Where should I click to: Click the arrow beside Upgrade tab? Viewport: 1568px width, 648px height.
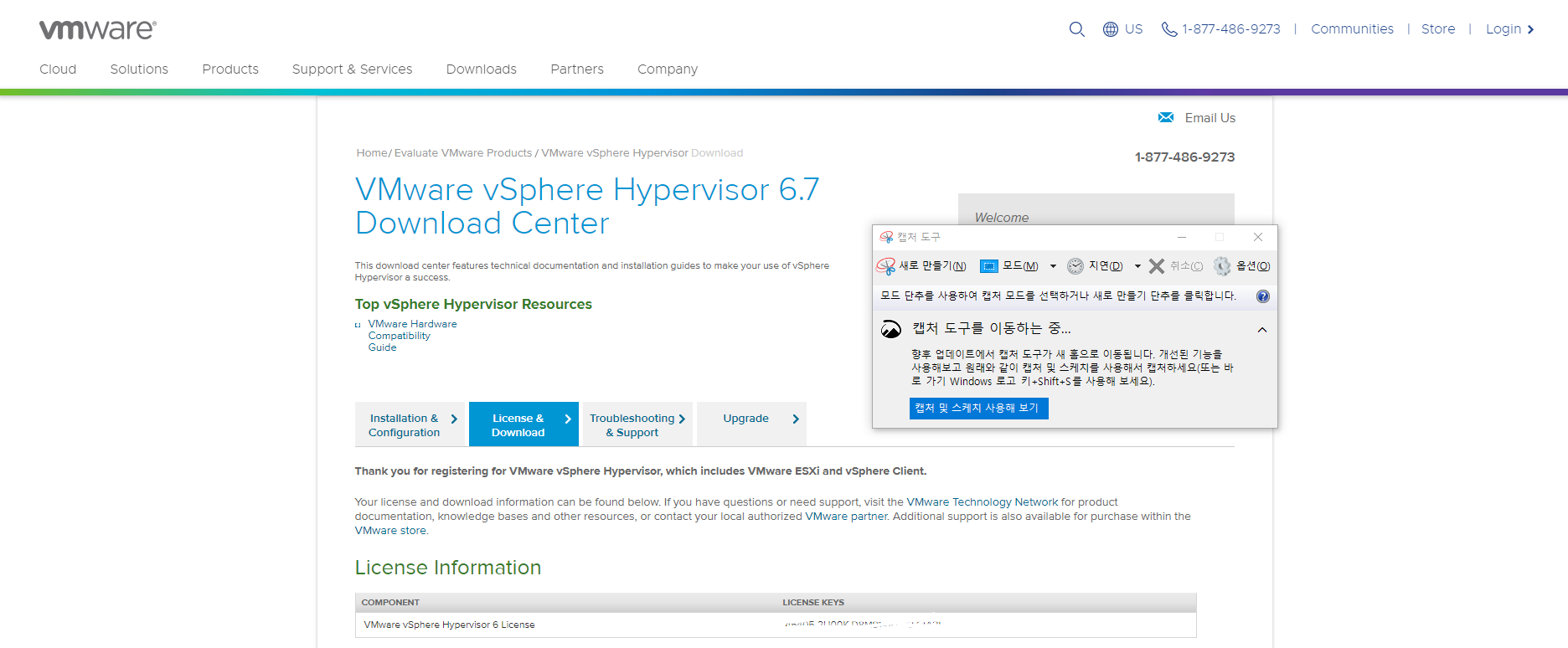tap(796, 419)
